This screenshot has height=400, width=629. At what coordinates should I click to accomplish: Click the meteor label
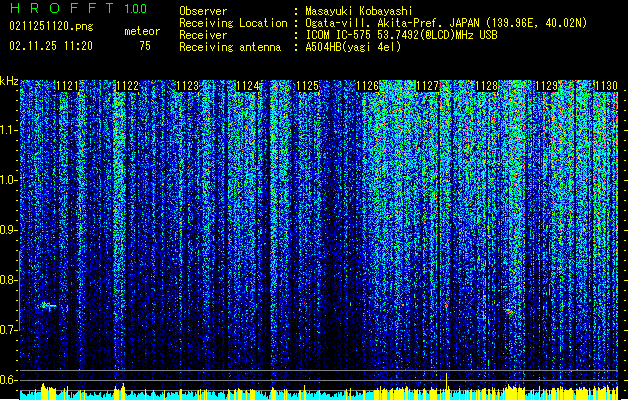click(x=142, y=31)
